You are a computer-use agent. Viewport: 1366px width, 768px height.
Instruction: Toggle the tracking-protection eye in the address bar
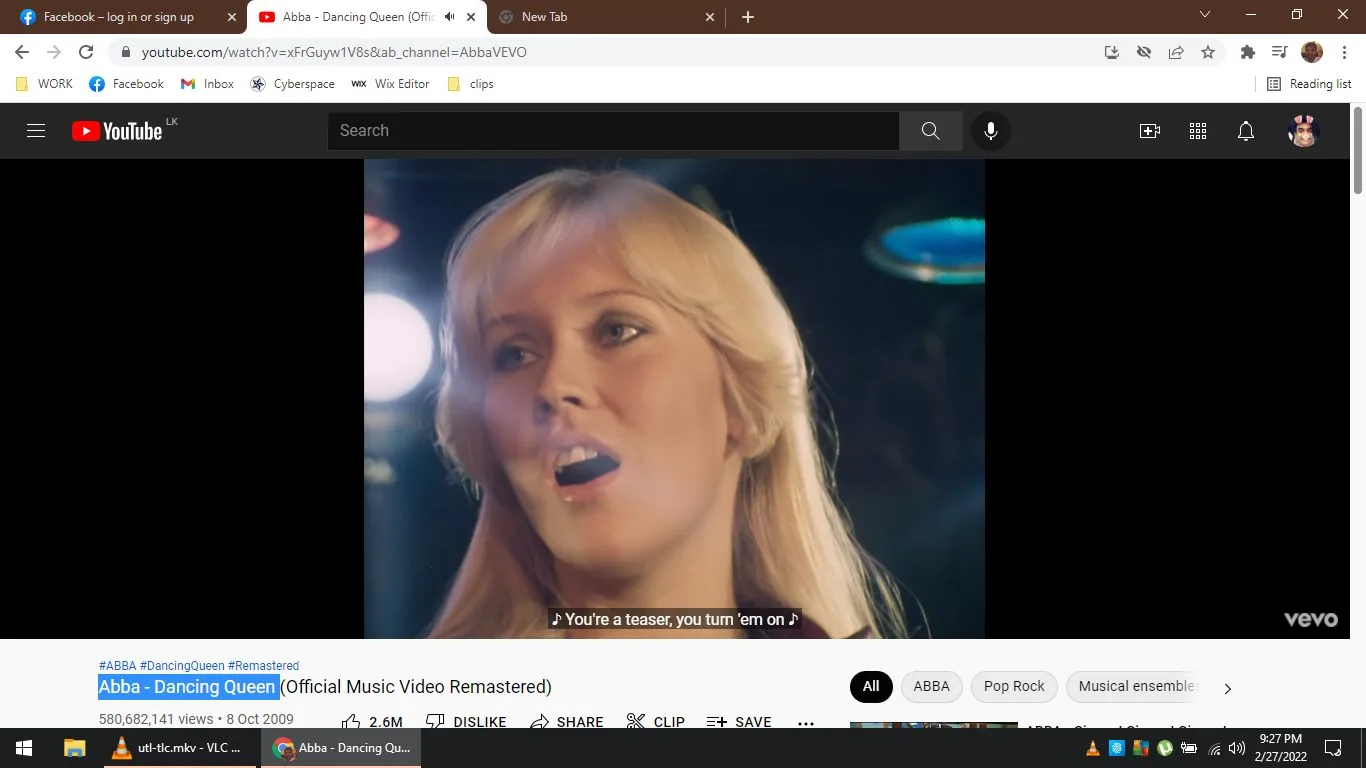pyautogui.click(x=1143, y=52)
